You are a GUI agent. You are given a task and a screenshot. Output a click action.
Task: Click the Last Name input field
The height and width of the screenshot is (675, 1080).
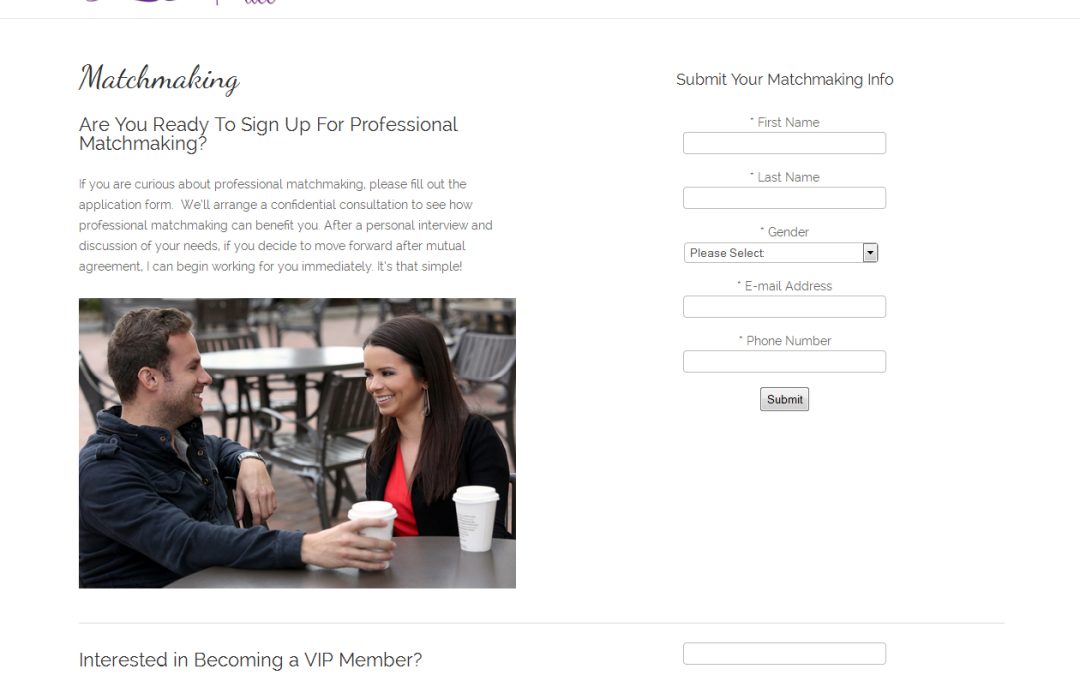tap(784, 198)
